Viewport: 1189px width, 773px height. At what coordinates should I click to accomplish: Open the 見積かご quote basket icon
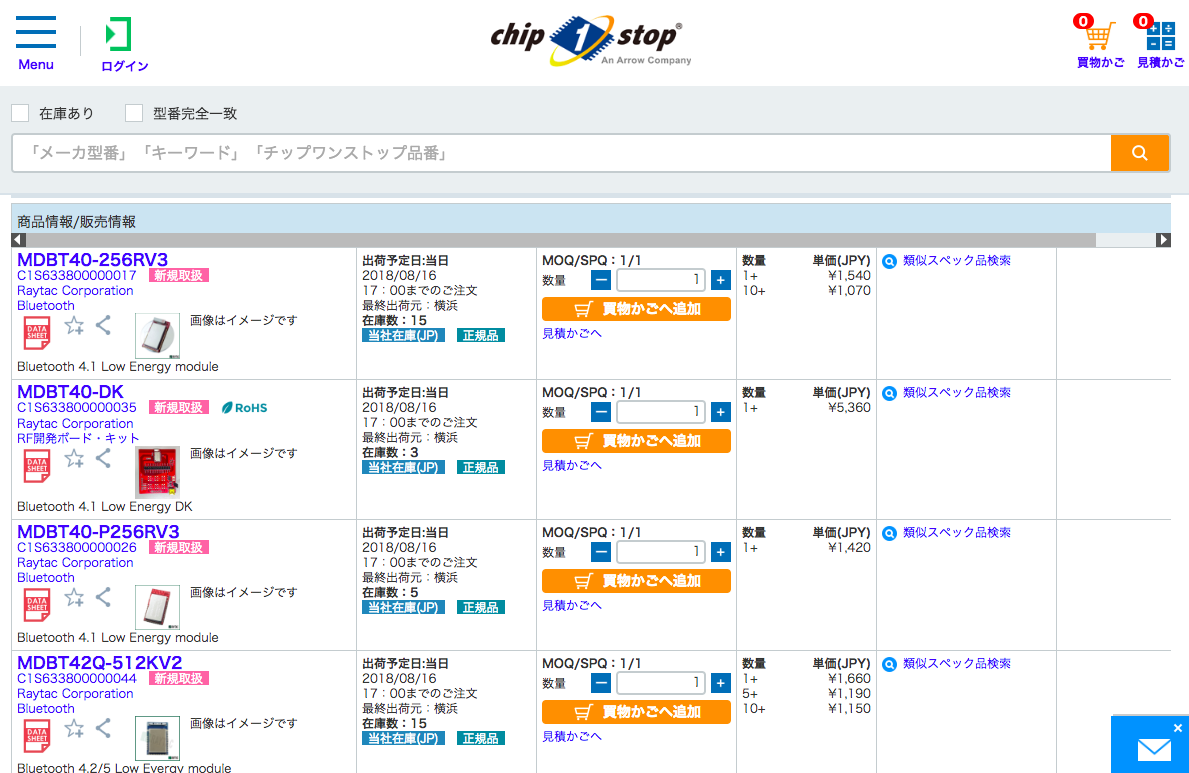pos(1160,37)
